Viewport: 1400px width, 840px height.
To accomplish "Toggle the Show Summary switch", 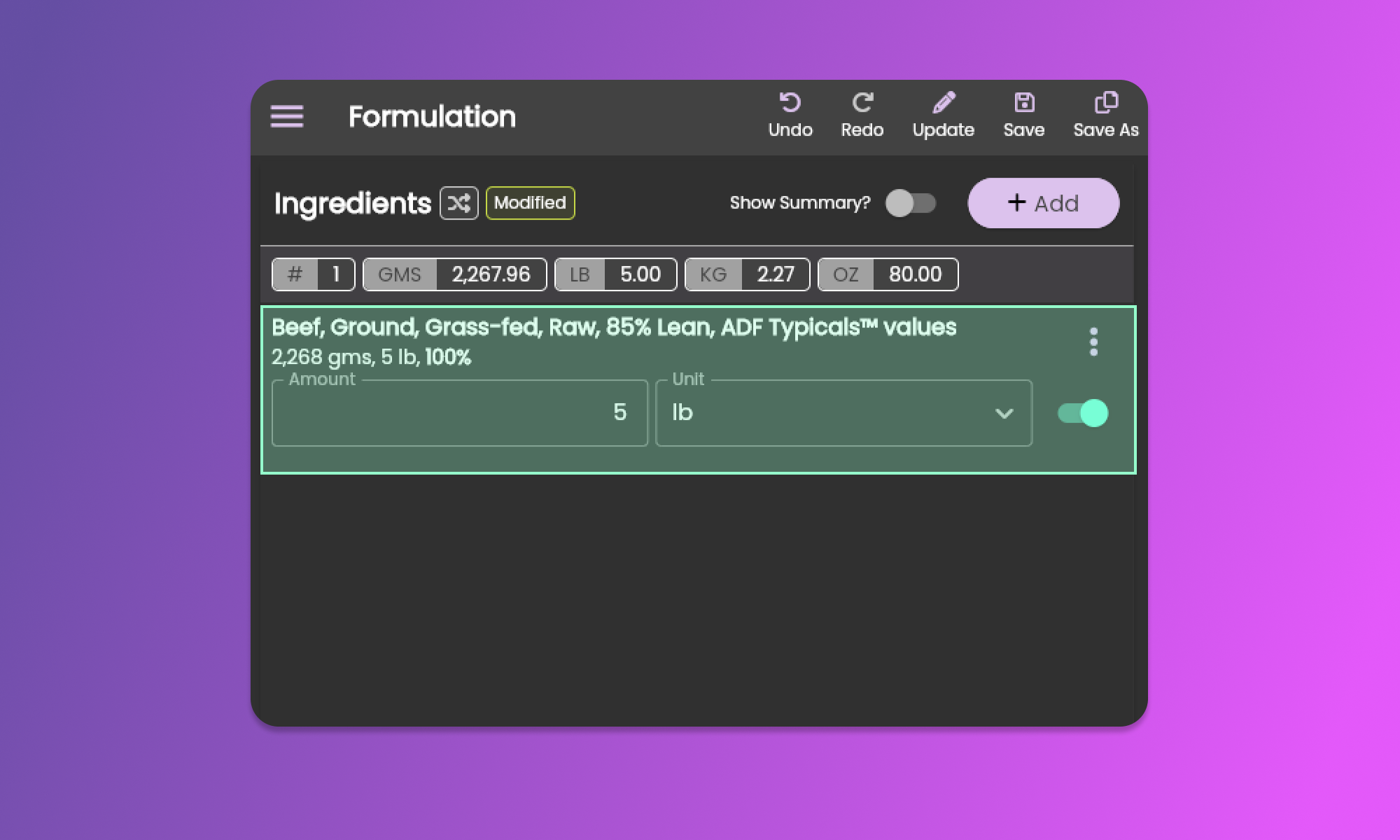I will point(910,203).
